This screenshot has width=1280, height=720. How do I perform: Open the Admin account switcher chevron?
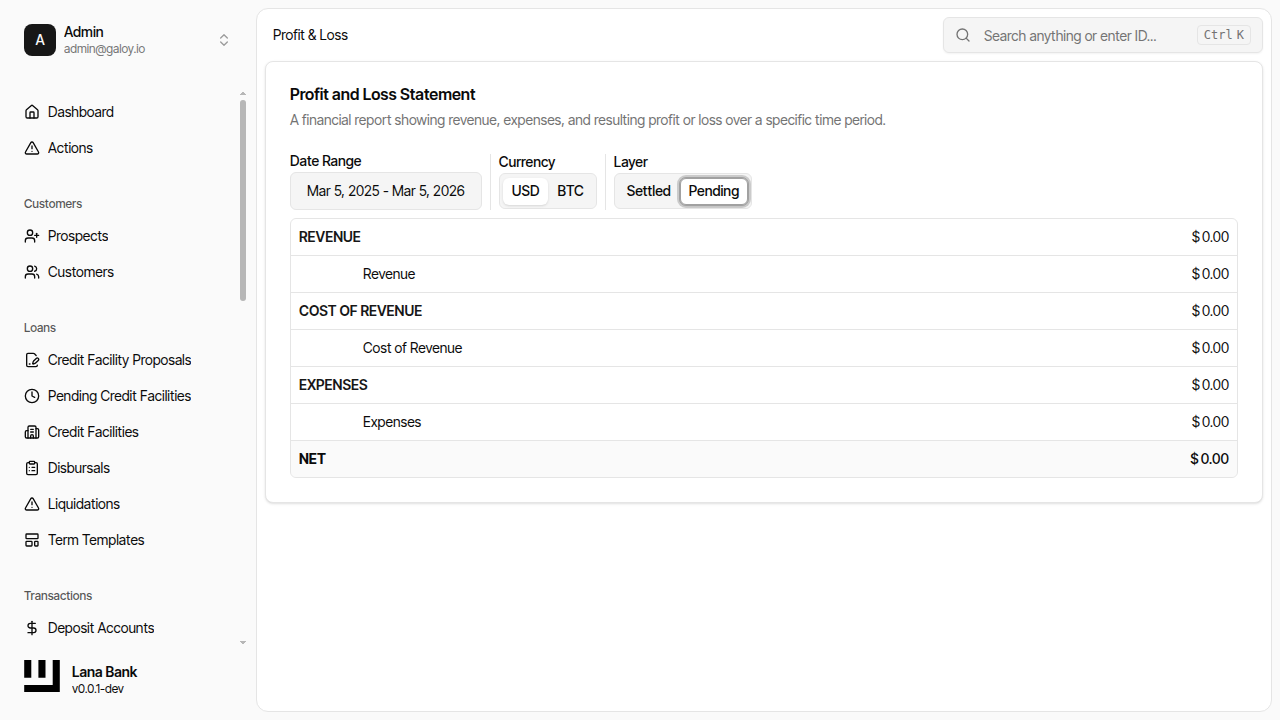pyautogui.click(x=224, y=40)
